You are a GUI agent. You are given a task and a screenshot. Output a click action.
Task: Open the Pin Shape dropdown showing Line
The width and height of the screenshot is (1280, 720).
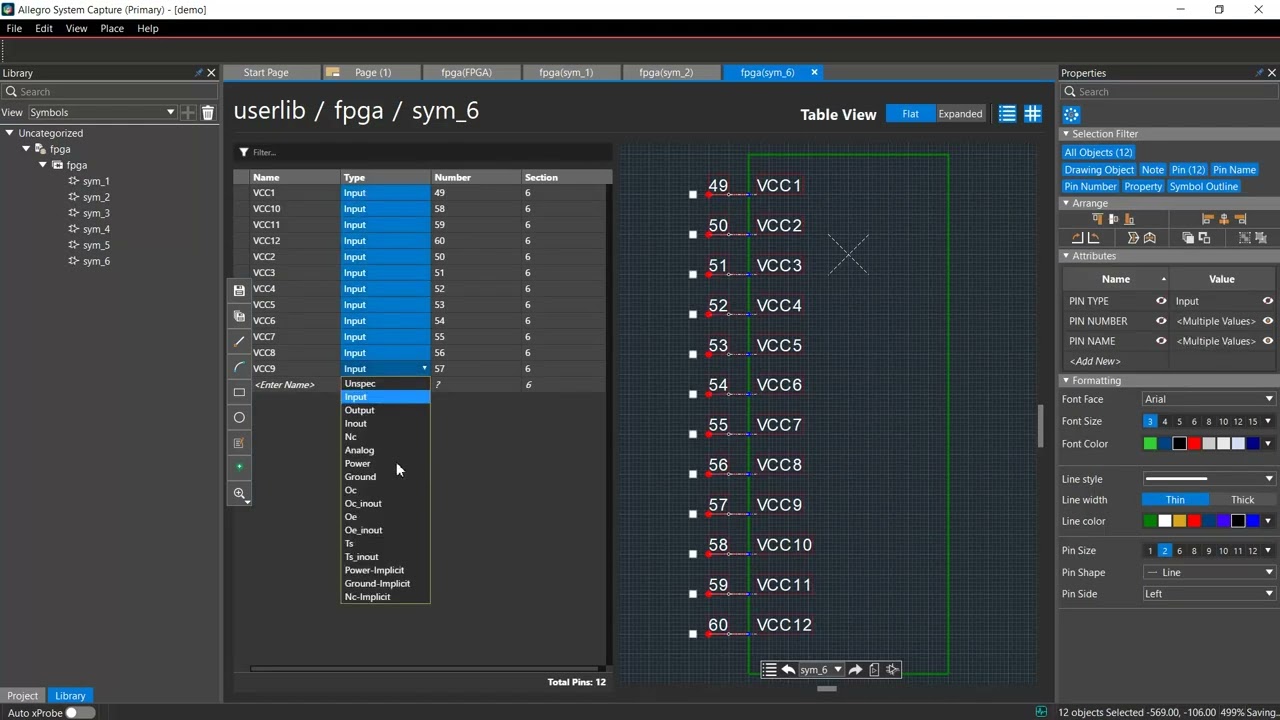(1208, 573)
